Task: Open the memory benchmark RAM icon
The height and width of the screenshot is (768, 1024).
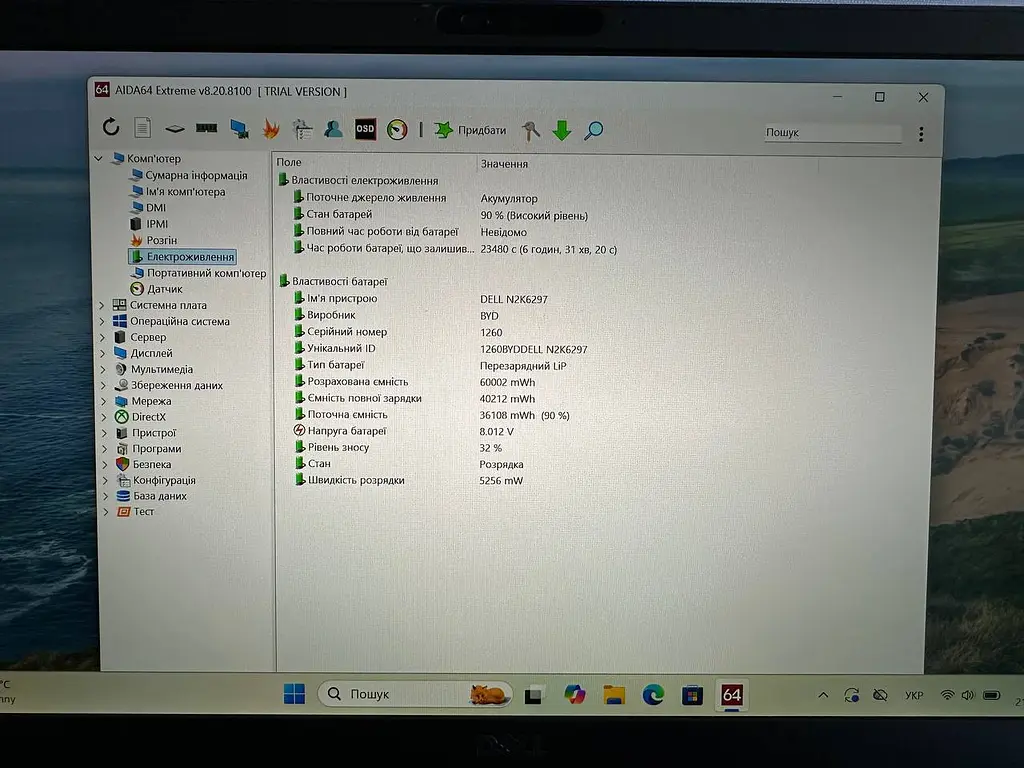Action: (206, 128)
